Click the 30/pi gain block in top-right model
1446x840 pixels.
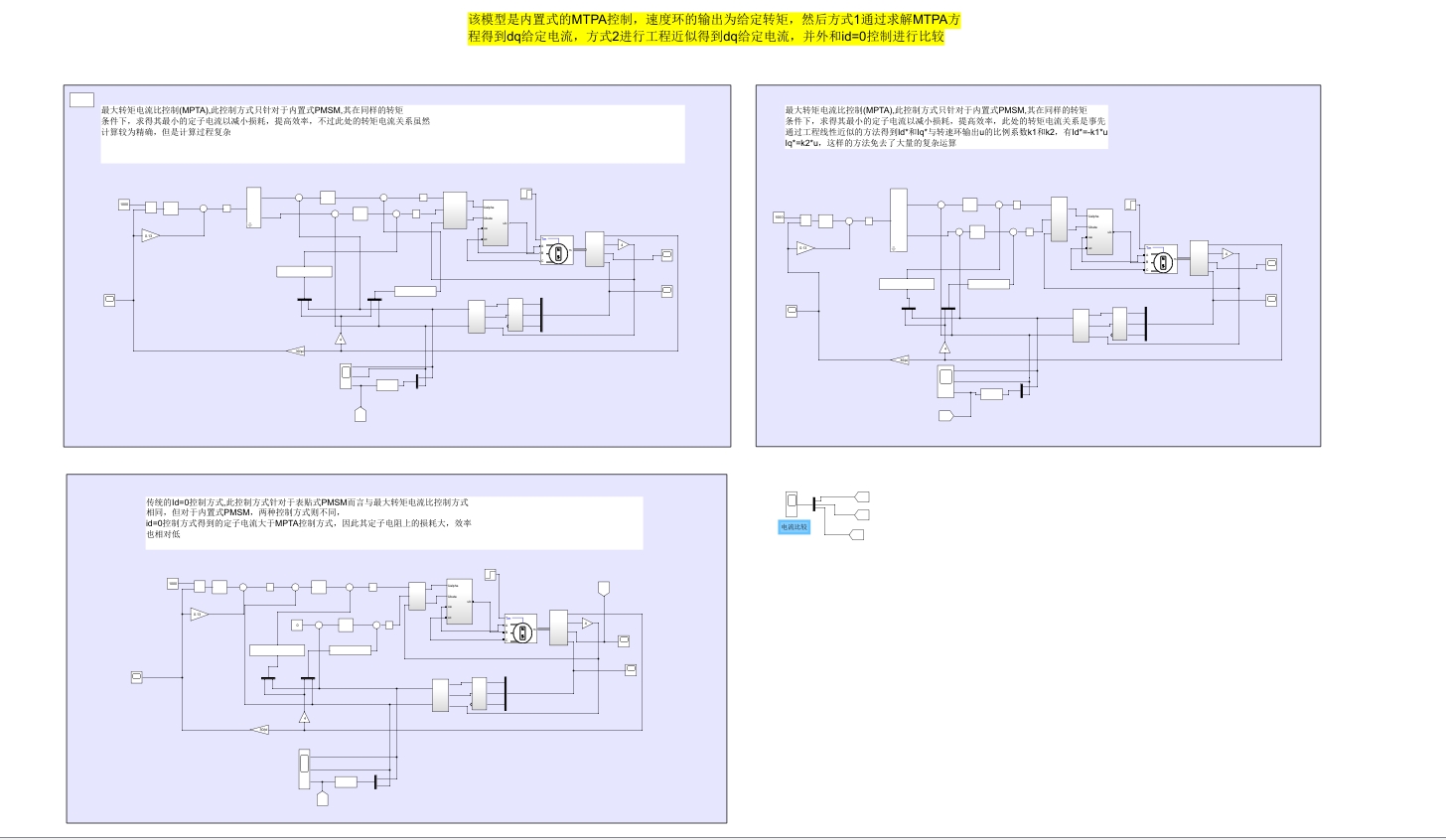[901, 360]
